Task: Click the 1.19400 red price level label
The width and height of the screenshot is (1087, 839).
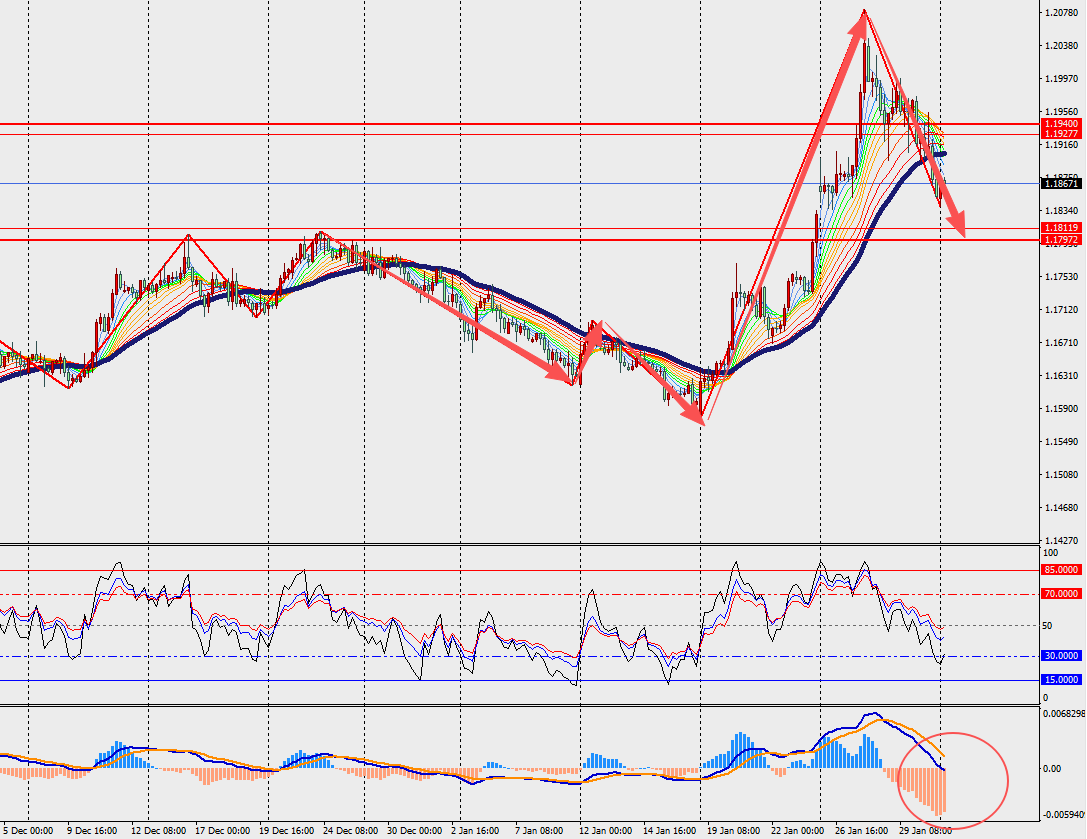Action: pos(1061,123)
